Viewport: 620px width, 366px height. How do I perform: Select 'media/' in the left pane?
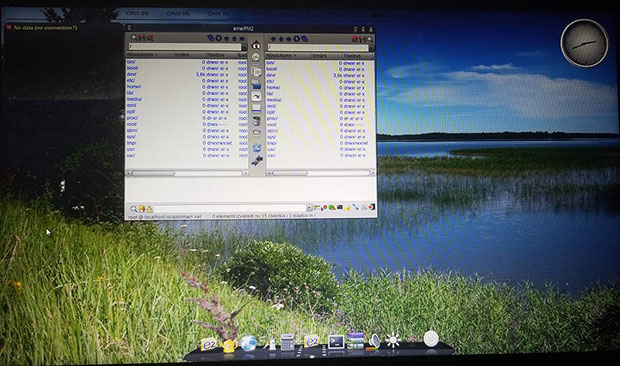(x=134, y=99)
